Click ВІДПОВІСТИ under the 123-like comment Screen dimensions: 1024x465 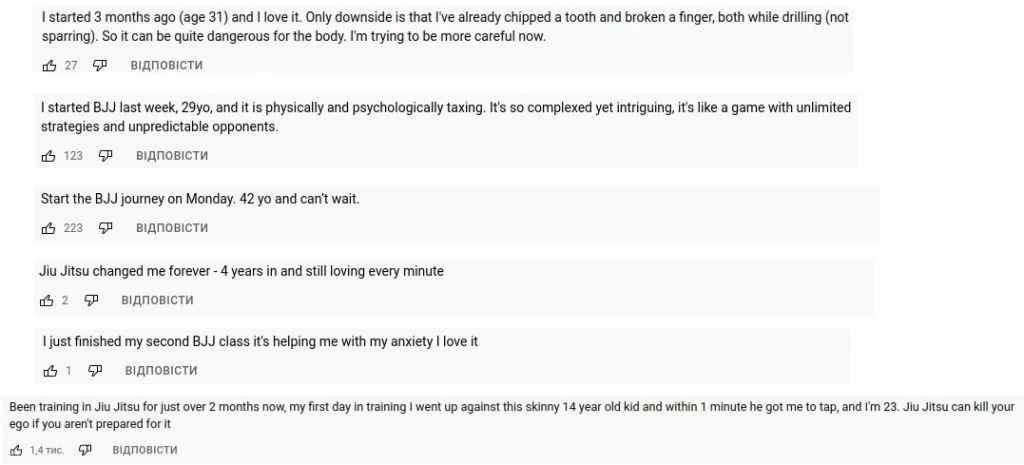tap(172, 155)
